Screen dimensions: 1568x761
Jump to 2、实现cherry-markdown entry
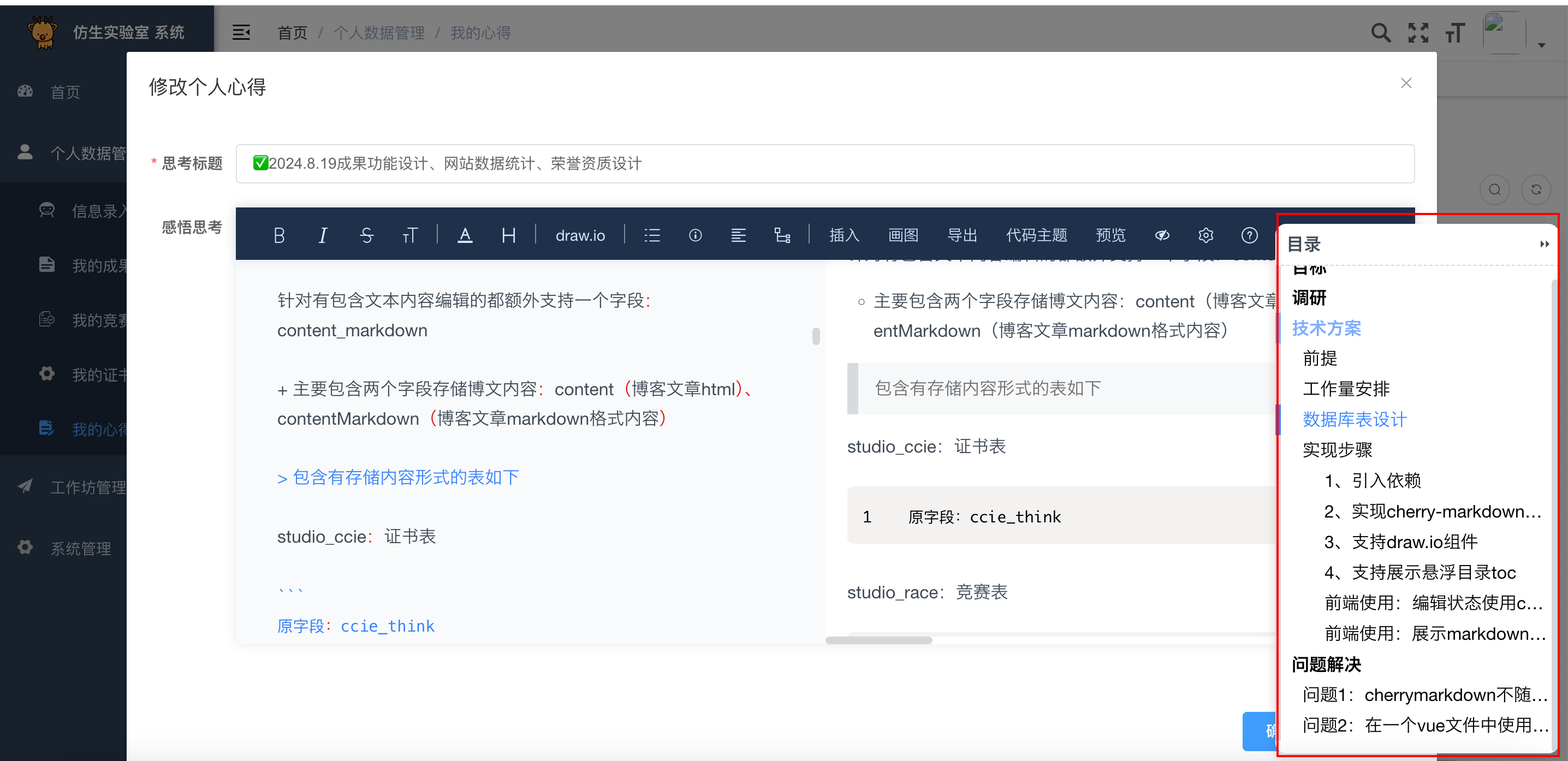point(1433,512)
